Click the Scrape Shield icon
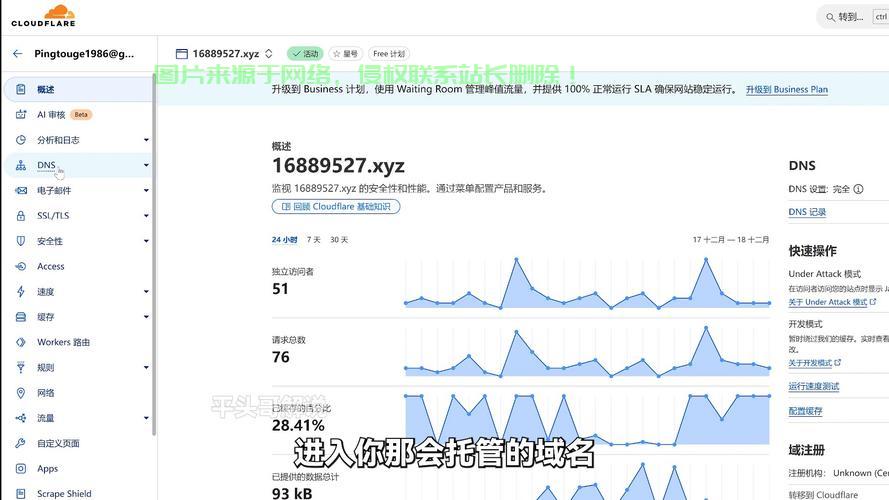 click(x=21, y=493)
